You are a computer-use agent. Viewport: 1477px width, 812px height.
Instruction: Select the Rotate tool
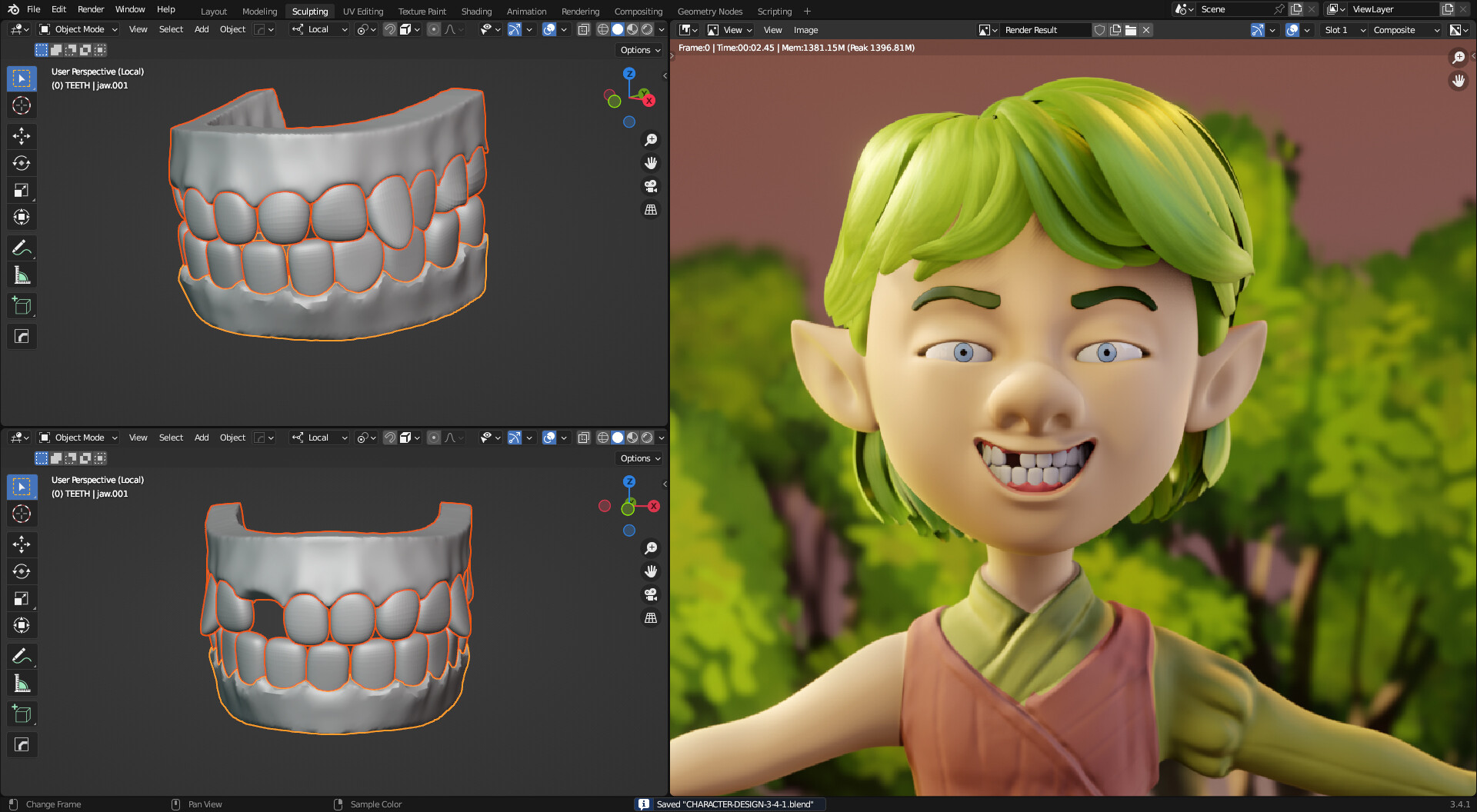coord(22,163)
